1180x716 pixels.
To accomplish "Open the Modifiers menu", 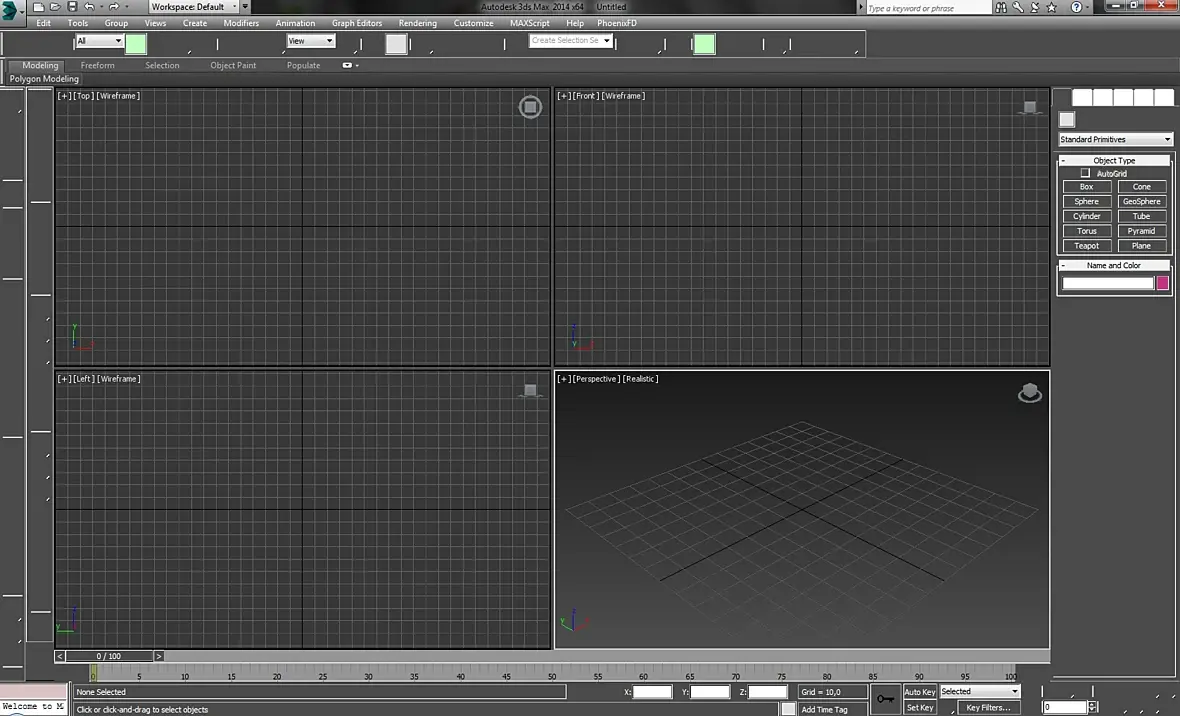I will click(x=241, y=23).
